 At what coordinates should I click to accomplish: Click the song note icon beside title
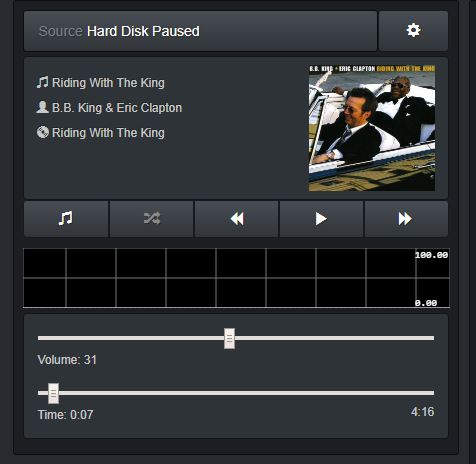click(x=42, y=82)
